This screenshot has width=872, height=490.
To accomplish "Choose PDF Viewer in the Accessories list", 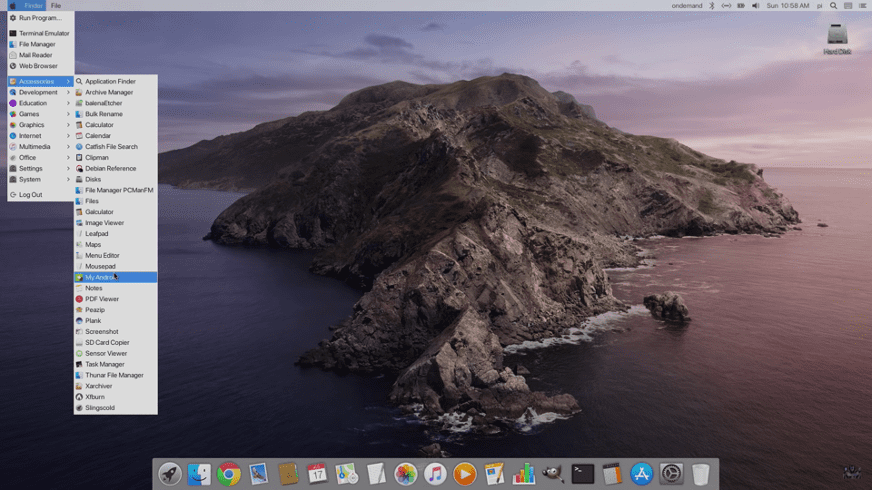I will pyautogui.click(x=102, y=299).
